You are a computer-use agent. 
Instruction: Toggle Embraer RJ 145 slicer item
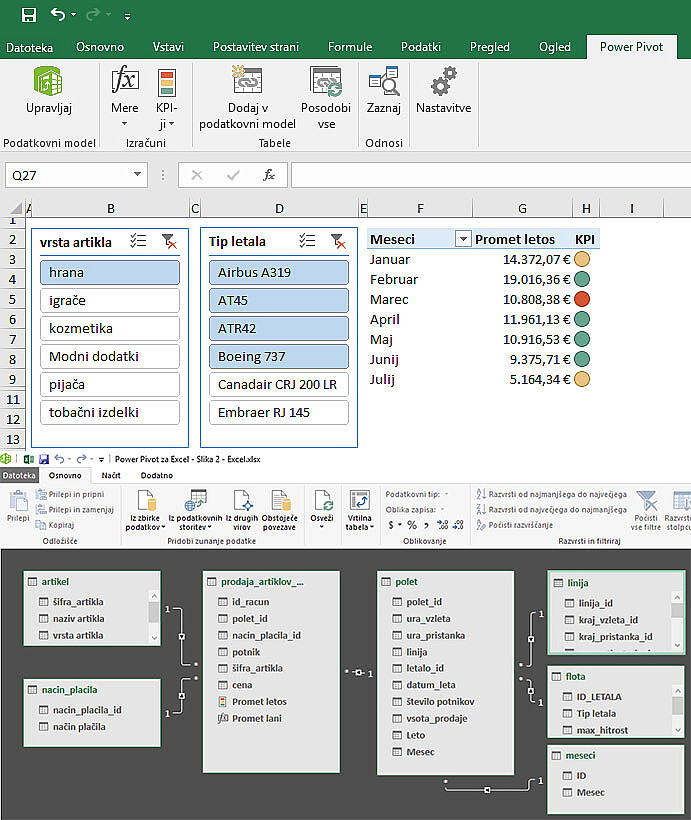[279, 413]
